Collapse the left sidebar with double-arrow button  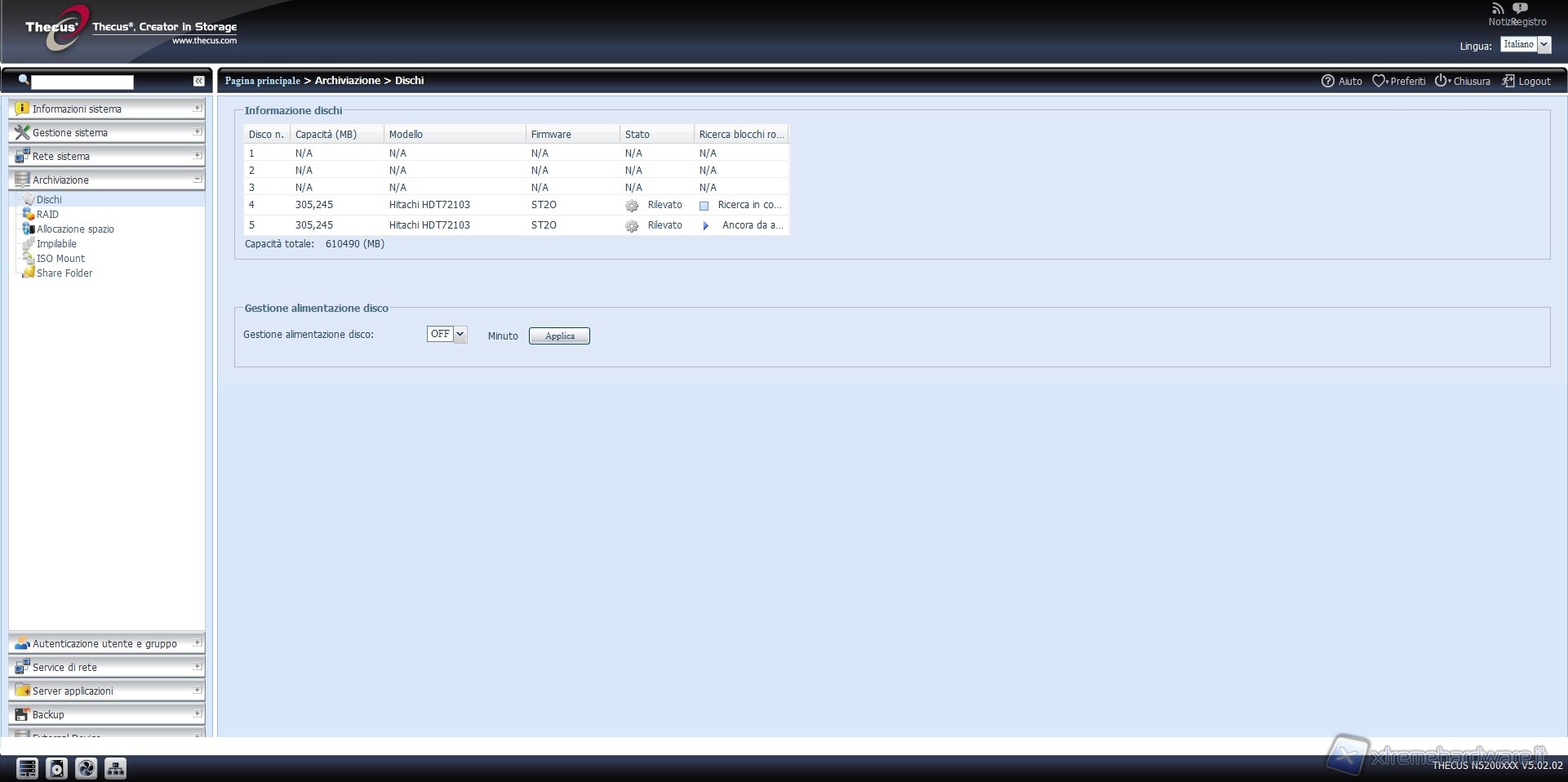point(198,81)
